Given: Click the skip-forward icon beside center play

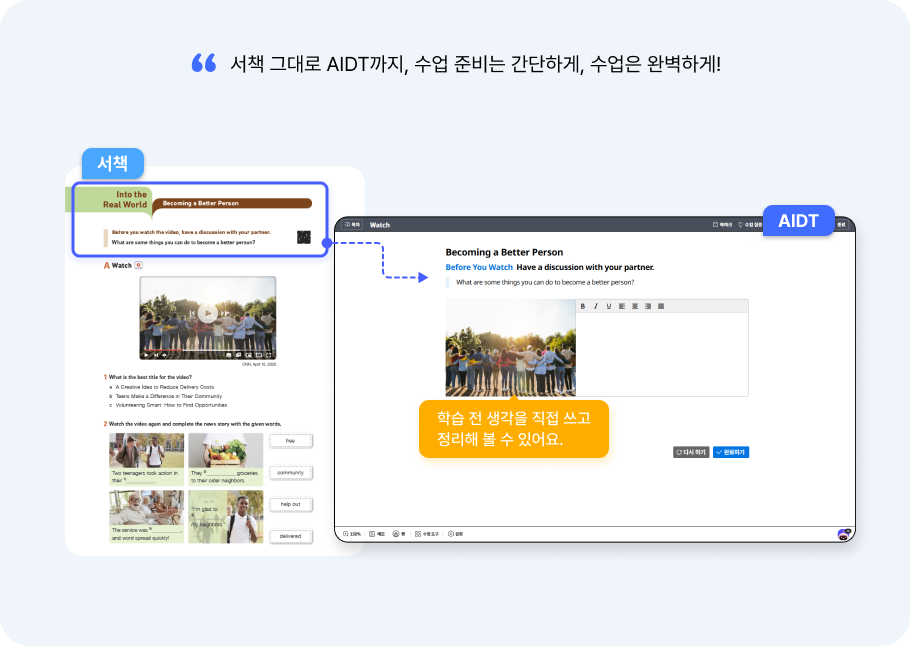Looking at the screenshot, I should (225, 313).
